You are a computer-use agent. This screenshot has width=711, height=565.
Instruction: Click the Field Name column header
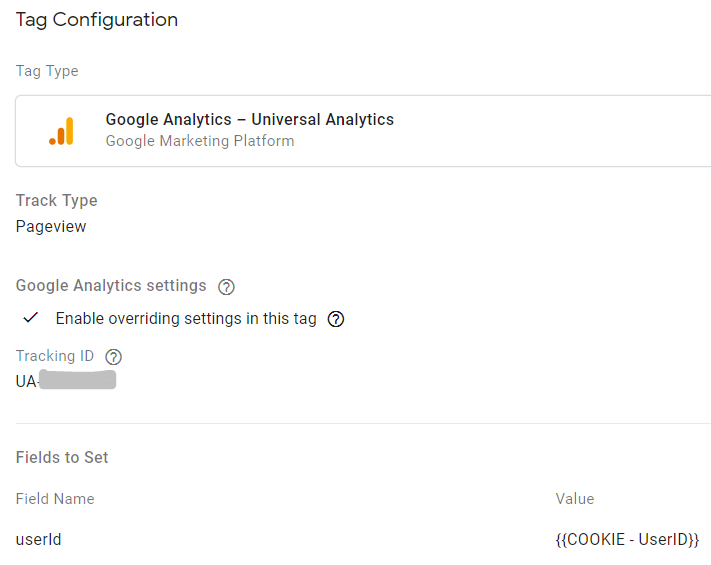[55, 499]
